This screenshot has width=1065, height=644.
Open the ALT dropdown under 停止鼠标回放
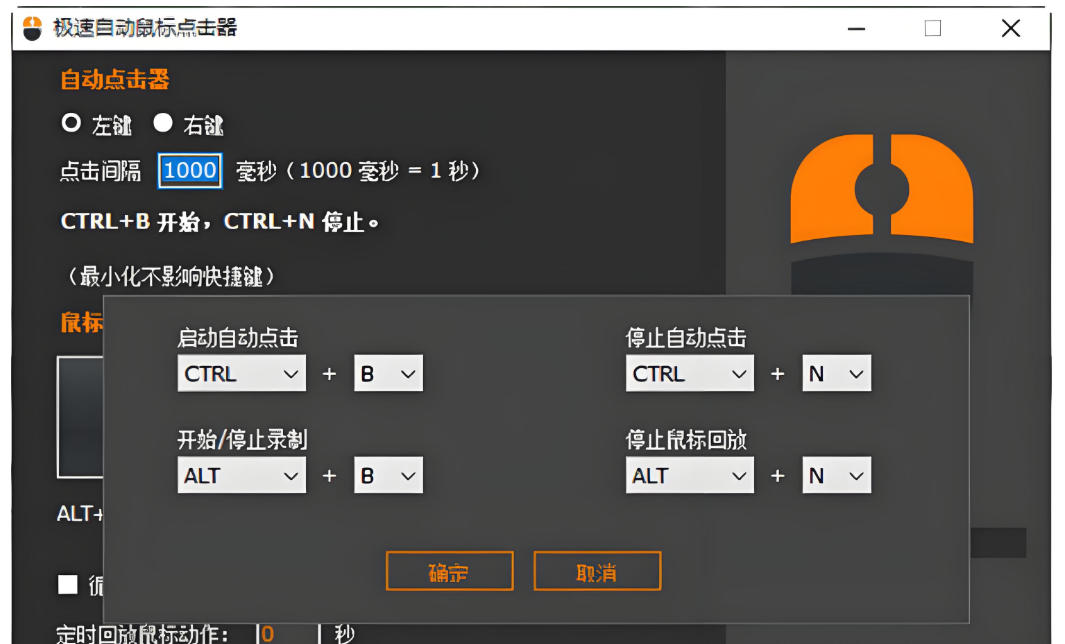click(689, 475)
